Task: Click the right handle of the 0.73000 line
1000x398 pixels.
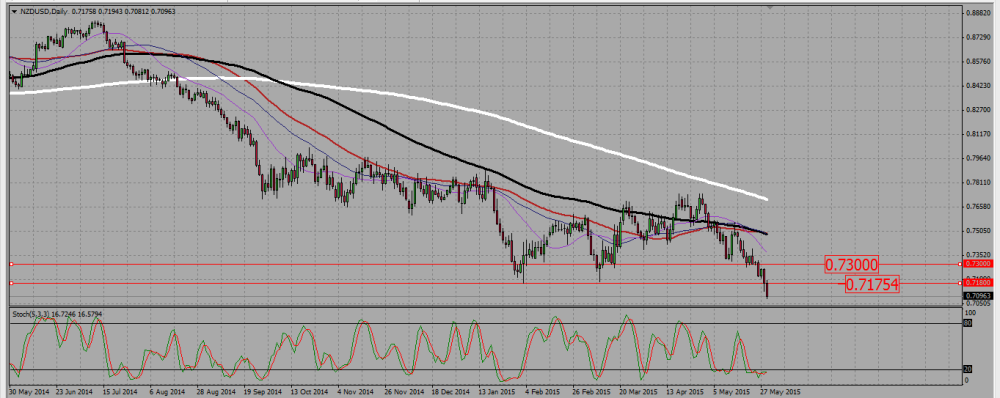Action: (x=961, y=263)
